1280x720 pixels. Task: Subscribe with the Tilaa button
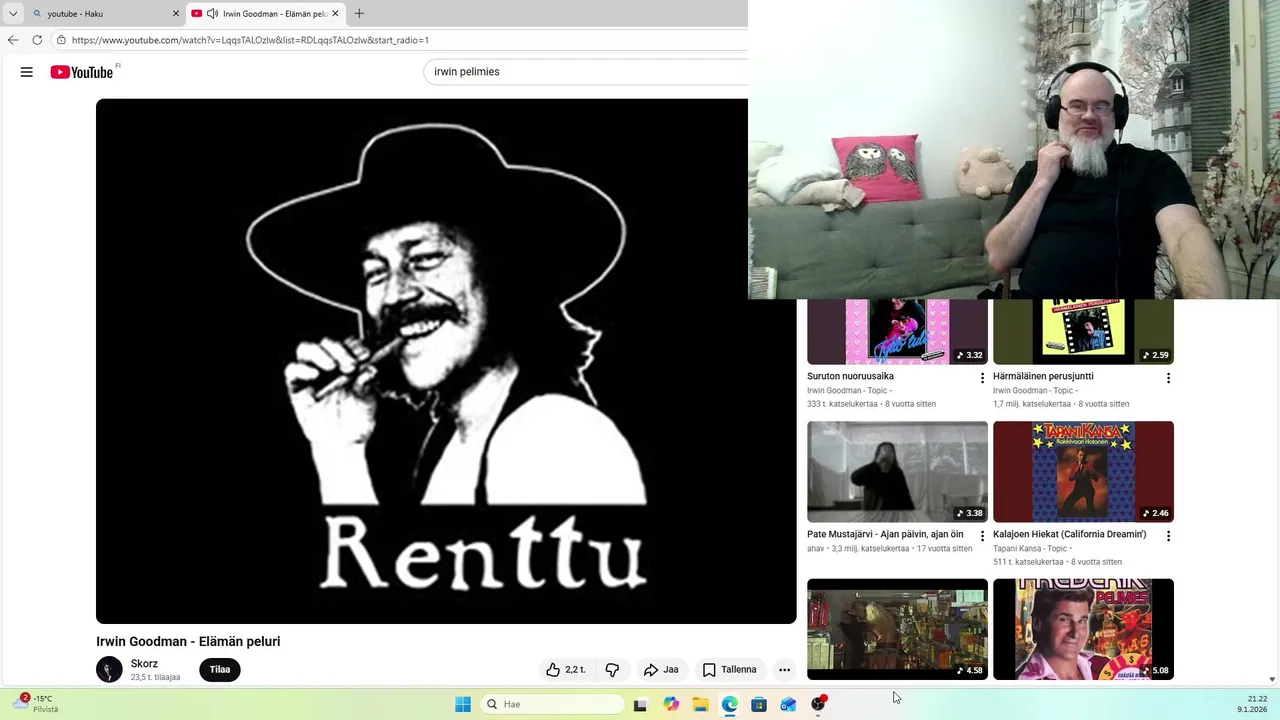click(x=220, y=670)
